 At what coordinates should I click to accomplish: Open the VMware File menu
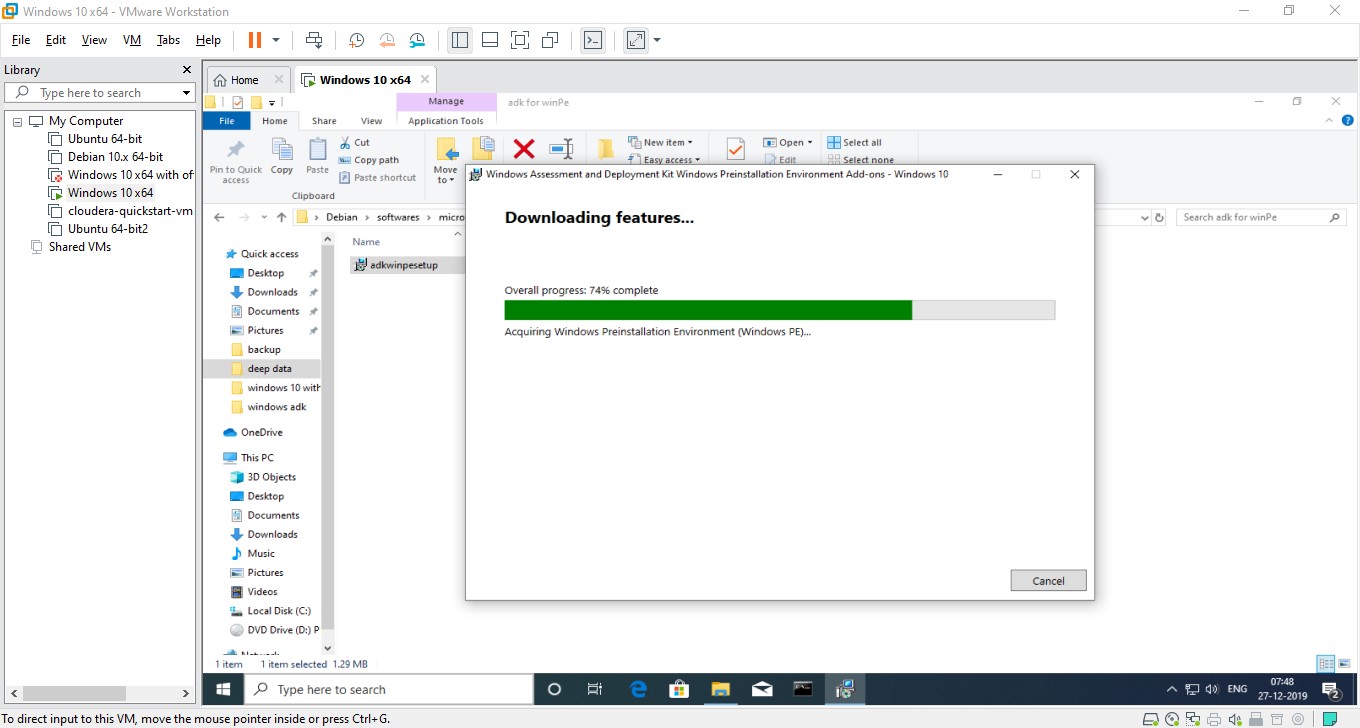pos(21,40)
